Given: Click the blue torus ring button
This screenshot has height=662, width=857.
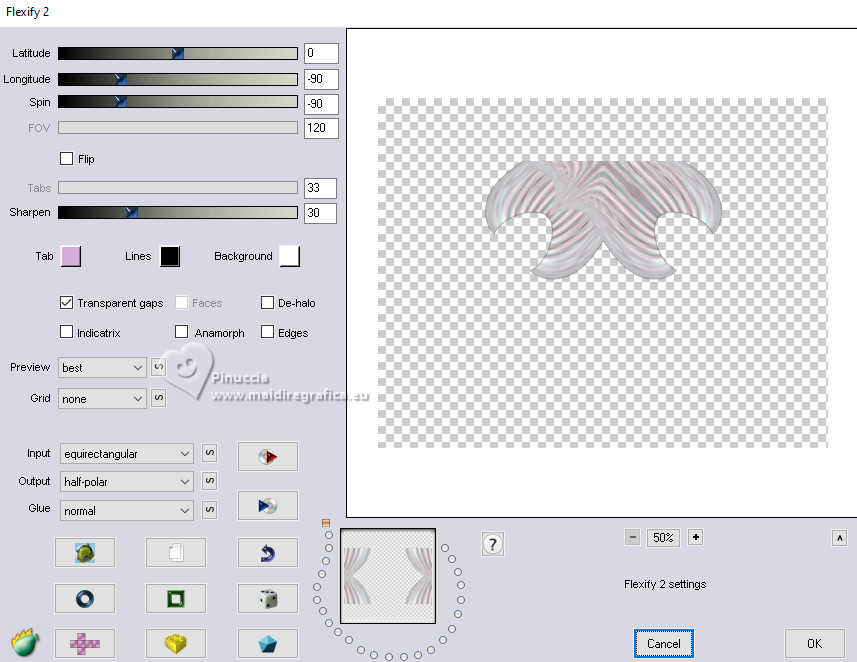Looking at the screenshot, I should 85,599.
